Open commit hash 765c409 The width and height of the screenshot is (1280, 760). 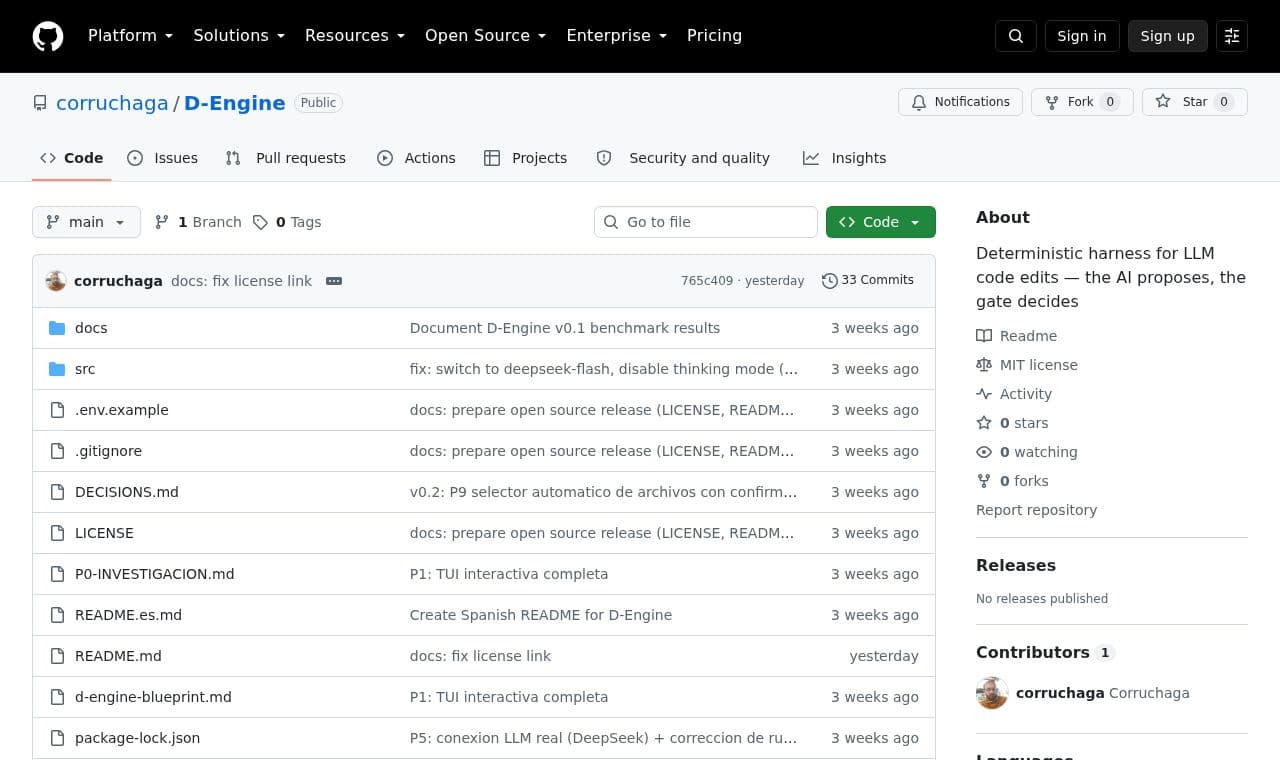click(x=707, y=281)
